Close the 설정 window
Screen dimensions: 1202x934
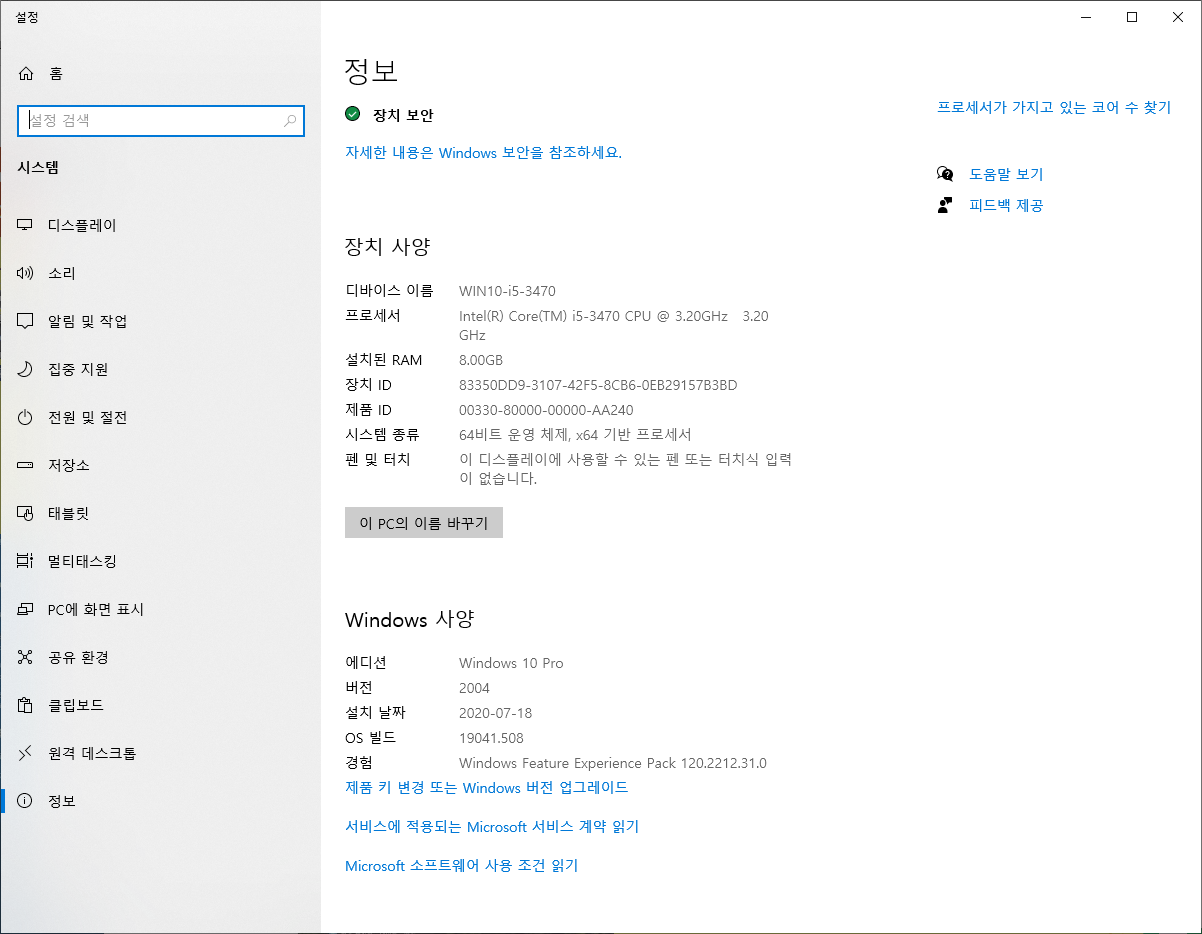coord(1178,17)
